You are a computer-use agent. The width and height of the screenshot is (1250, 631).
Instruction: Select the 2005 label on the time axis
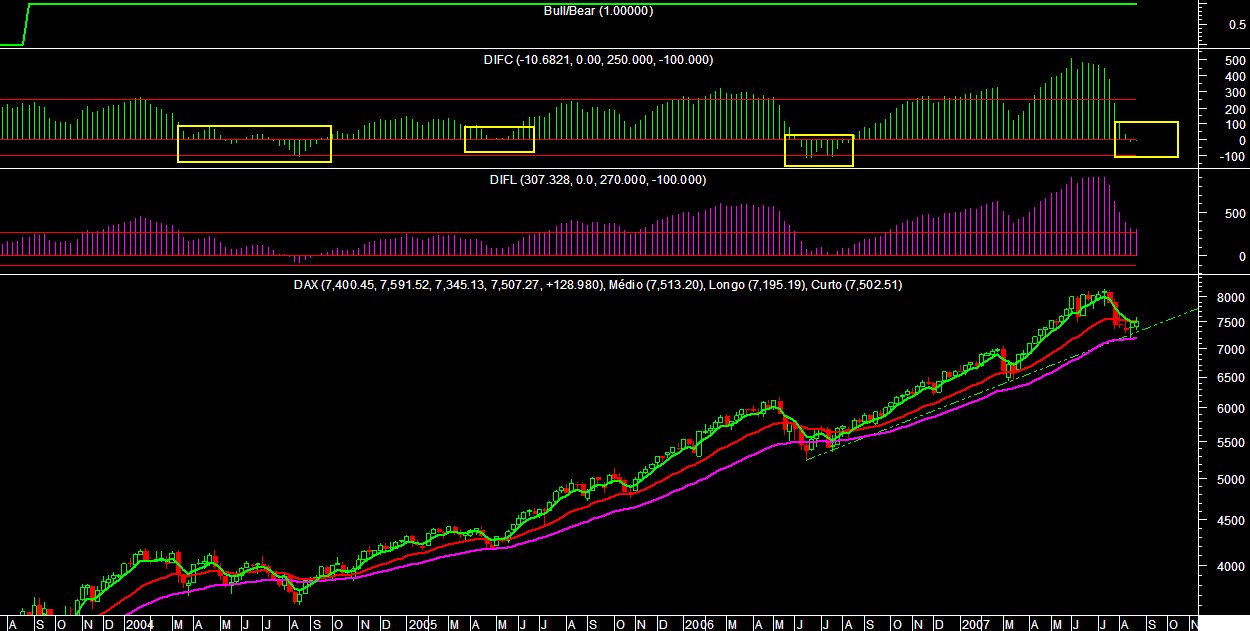tap(422, 621)
